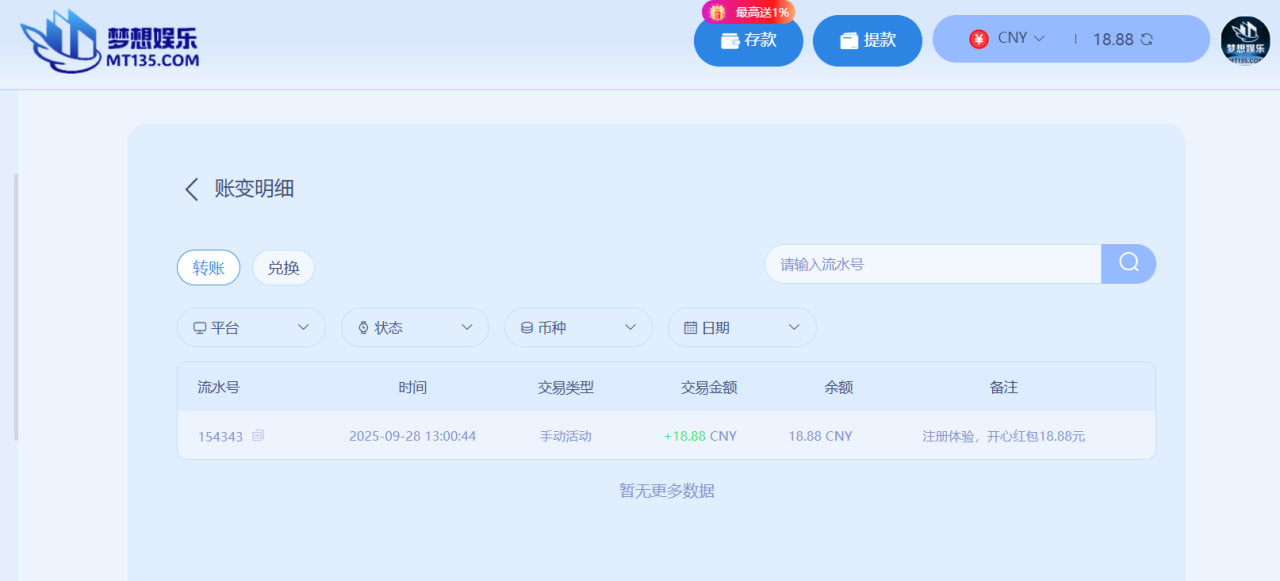Screen dimensions: 1280x581
Task: Switch to the 兑换 tab
Action: coord(283,268)
